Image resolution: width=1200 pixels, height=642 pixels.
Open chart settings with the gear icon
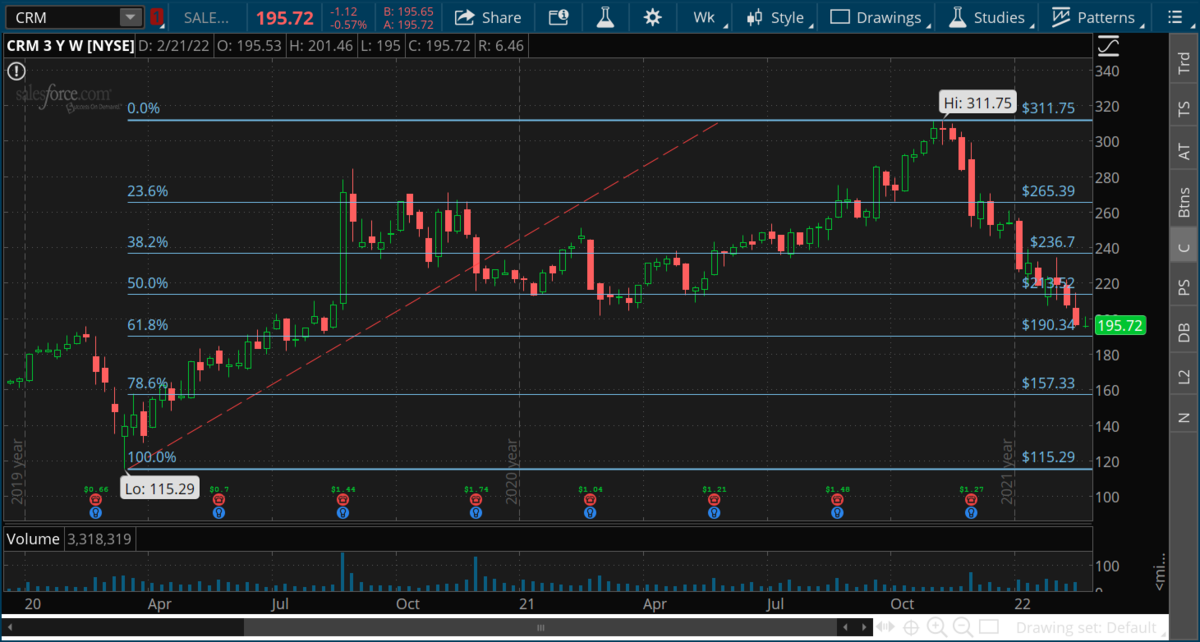(x=653, y=17)
